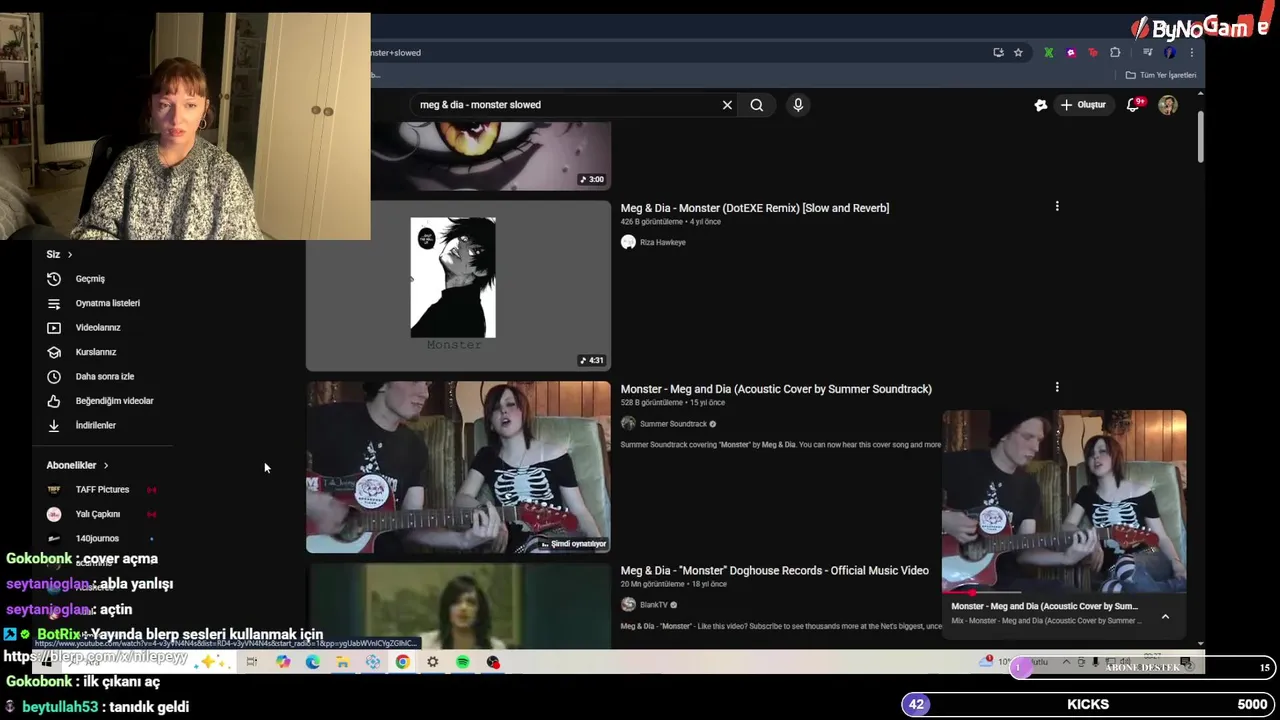Click the magnifier search button
Image resolution: width=1280 pixels, height=720 pixels.
(757, 105)
